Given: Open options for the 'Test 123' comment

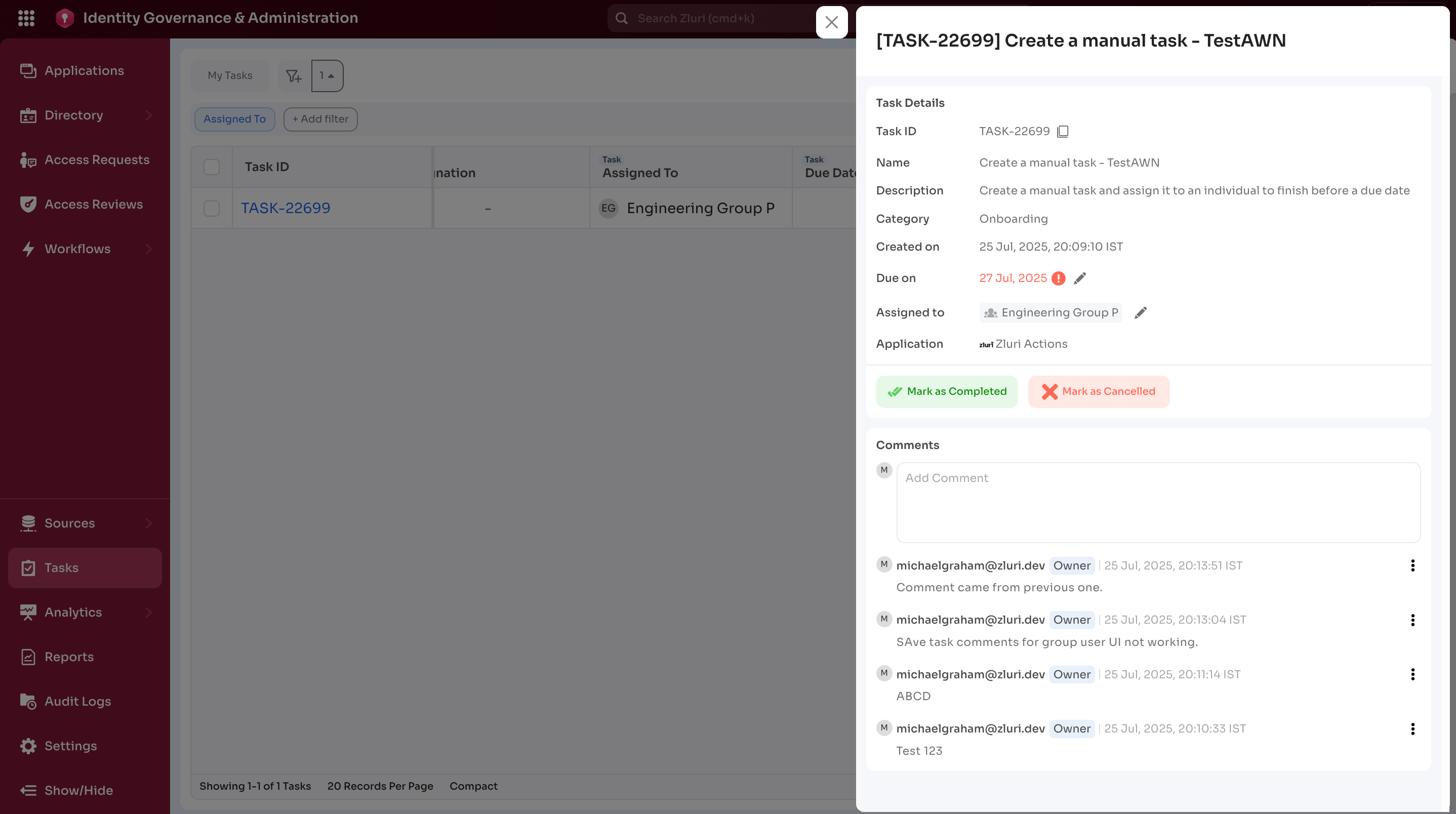Looking at the screenshot, I should (1412, 728).
